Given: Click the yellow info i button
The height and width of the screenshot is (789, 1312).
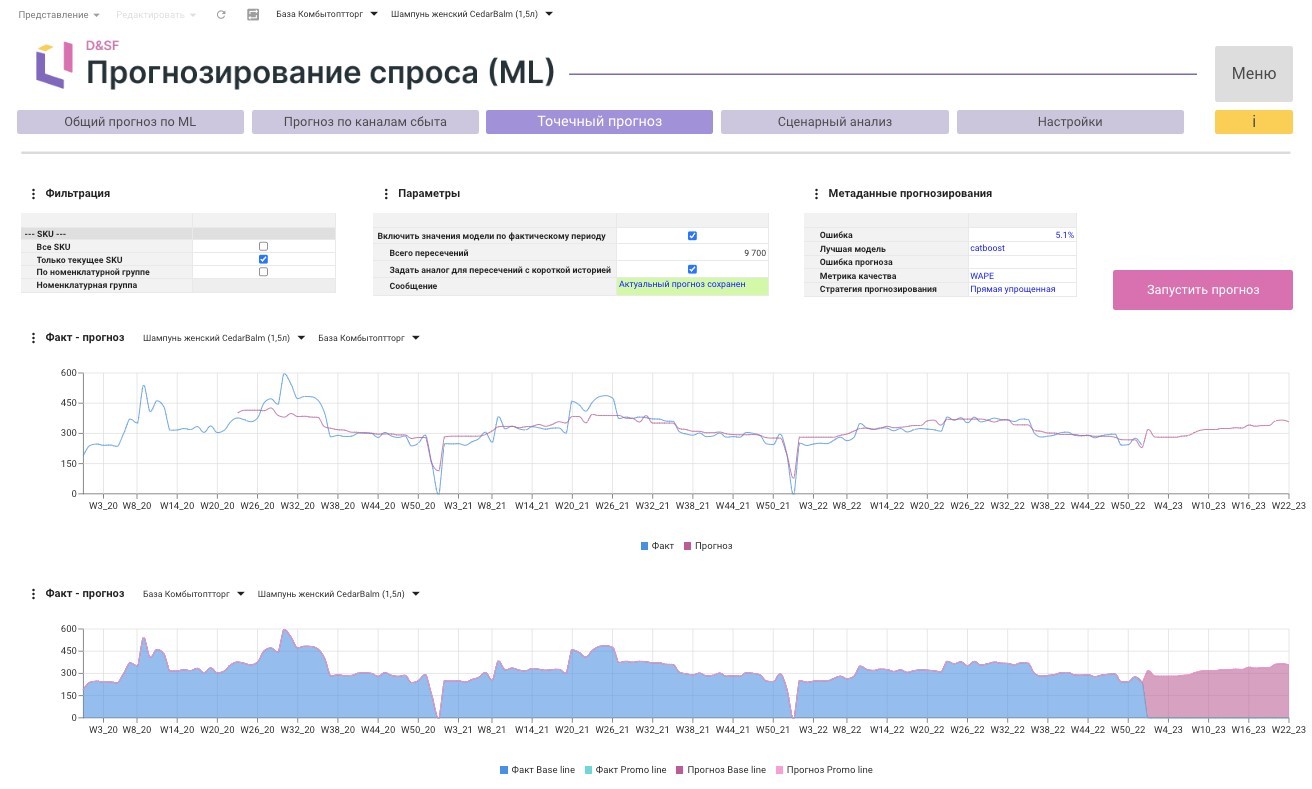Looking at the screenshot, I should click(x=1254, y=122).
